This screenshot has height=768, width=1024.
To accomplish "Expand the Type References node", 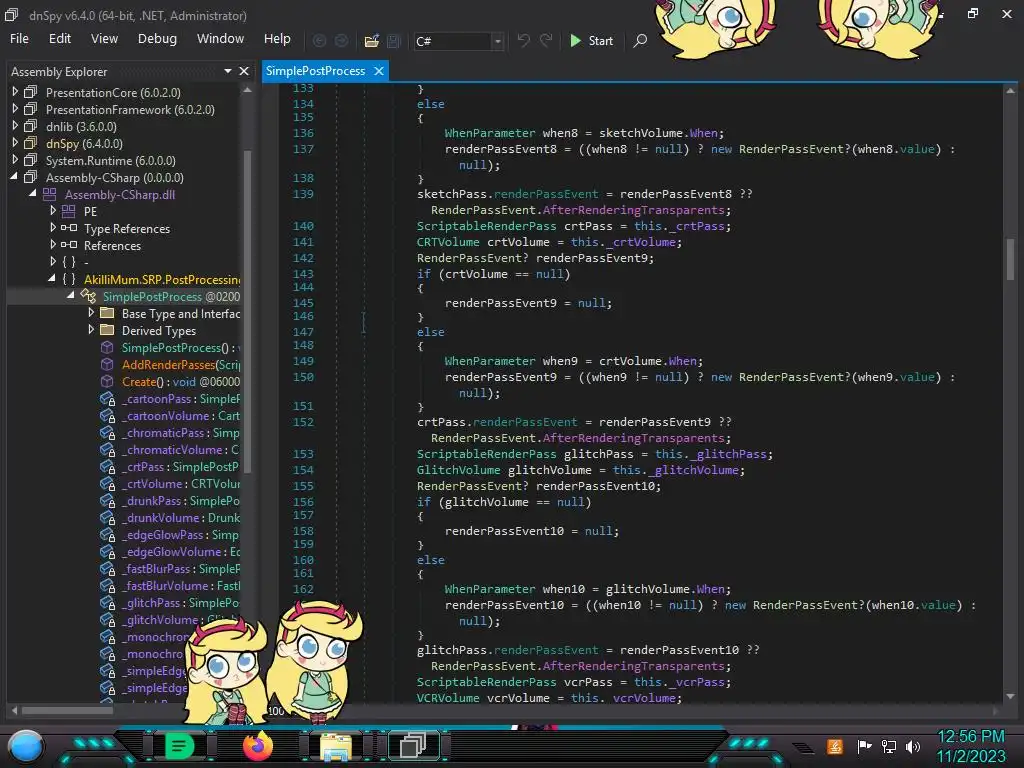I will point(53,228).
